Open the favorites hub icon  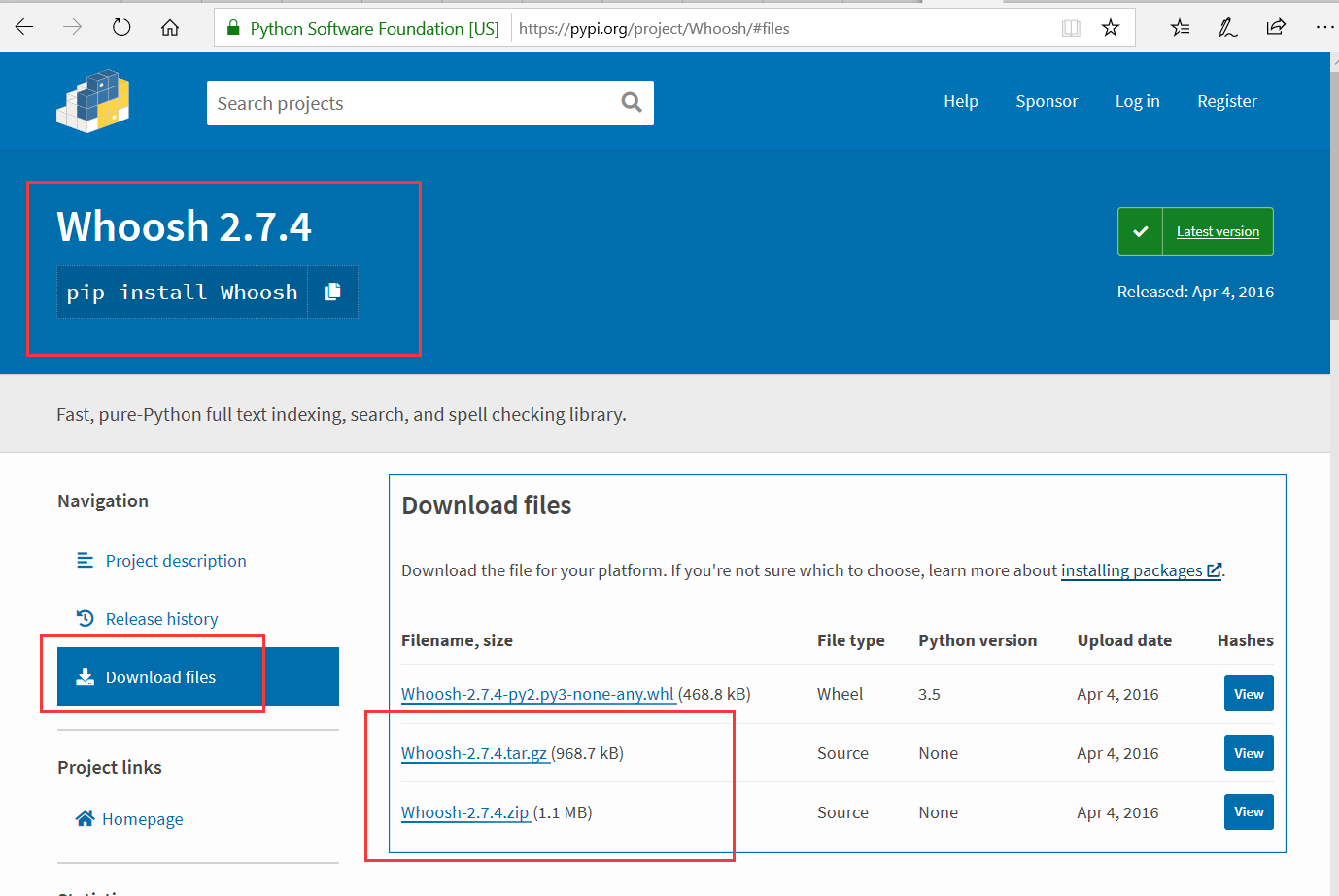1181,27
